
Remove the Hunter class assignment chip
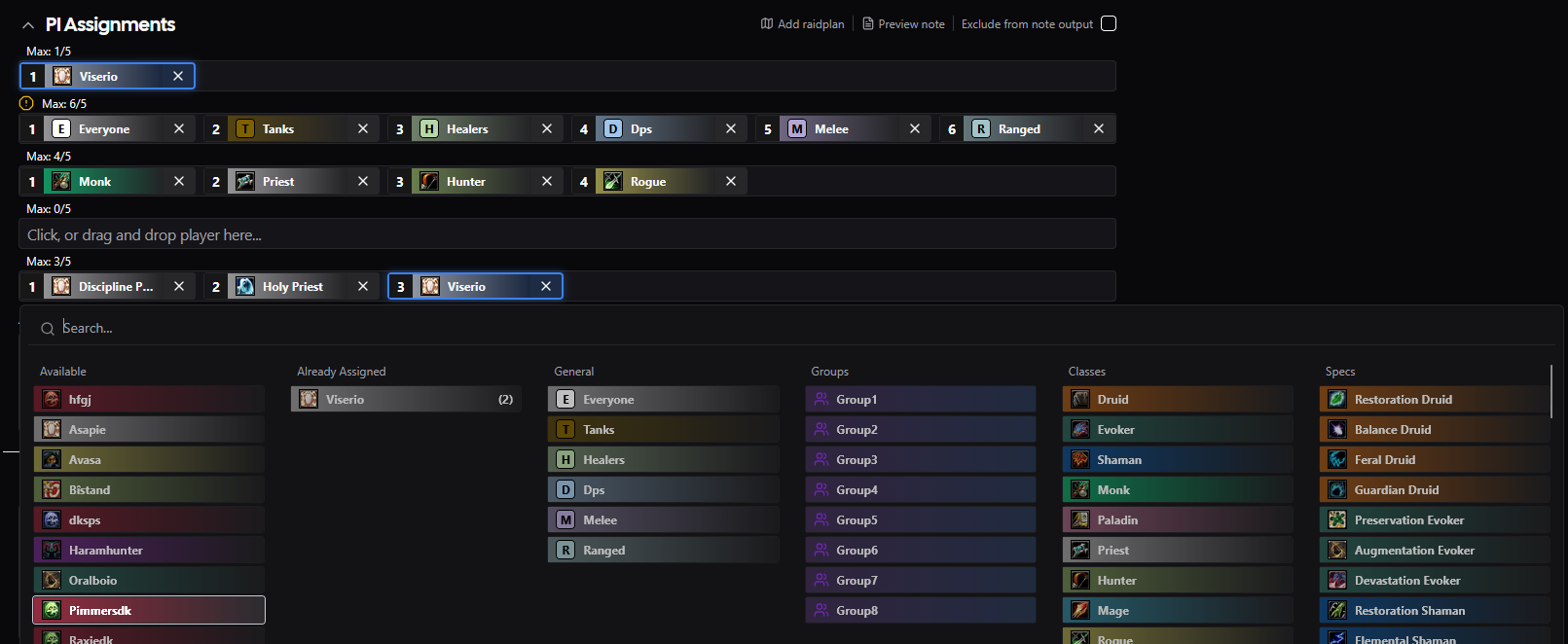547,182
